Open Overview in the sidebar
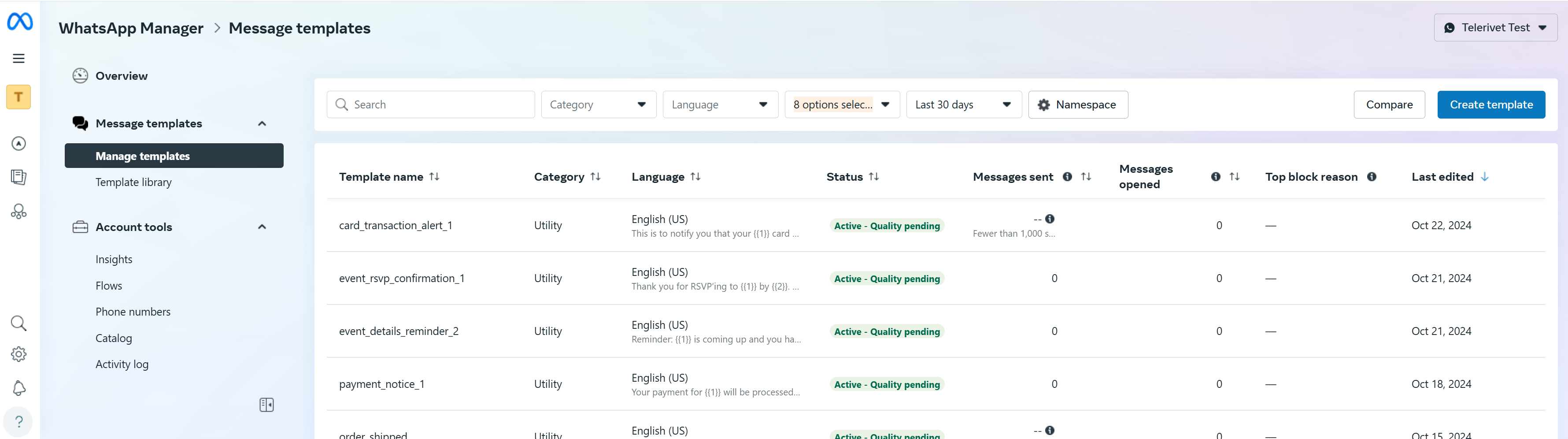 tap(122, 75)
